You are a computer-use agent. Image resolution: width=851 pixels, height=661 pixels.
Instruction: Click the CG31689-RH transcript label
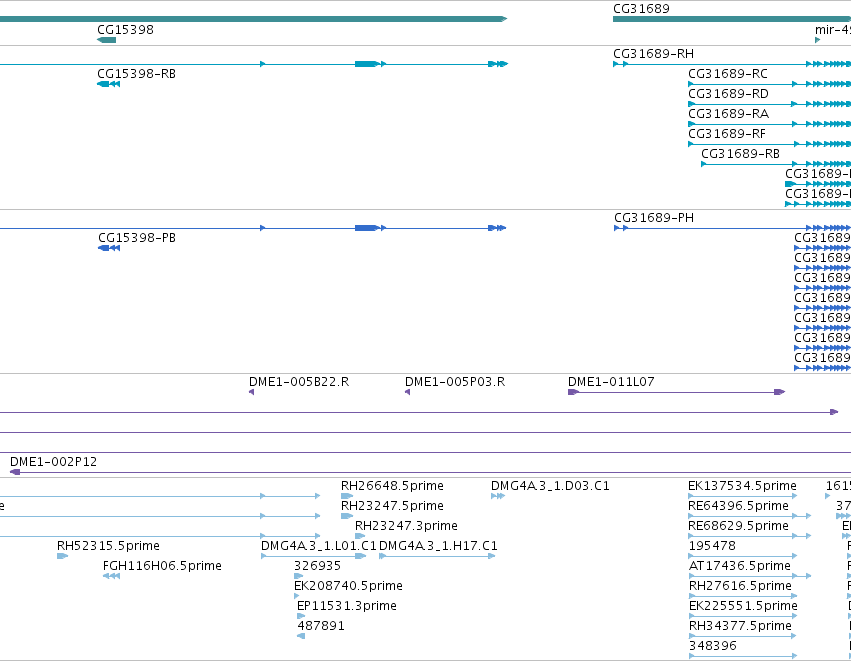click(x=653, y=54)
